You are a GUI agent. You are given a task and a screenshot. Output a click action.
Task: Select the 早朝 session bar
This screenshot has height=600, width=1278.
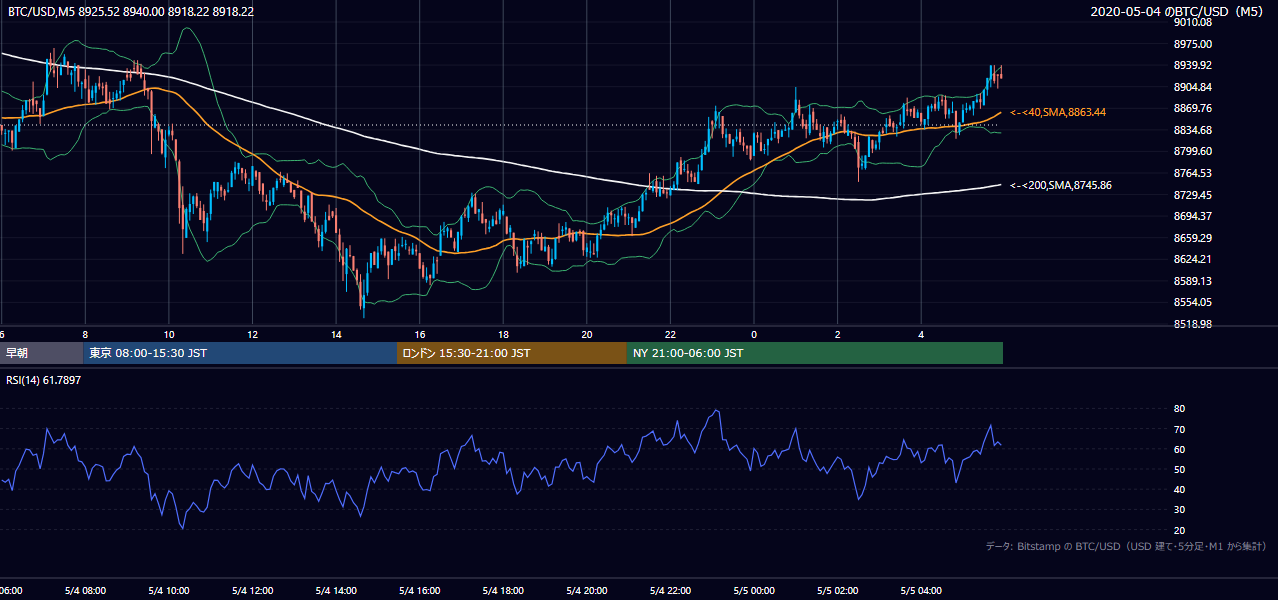click(x=41, y=353)
